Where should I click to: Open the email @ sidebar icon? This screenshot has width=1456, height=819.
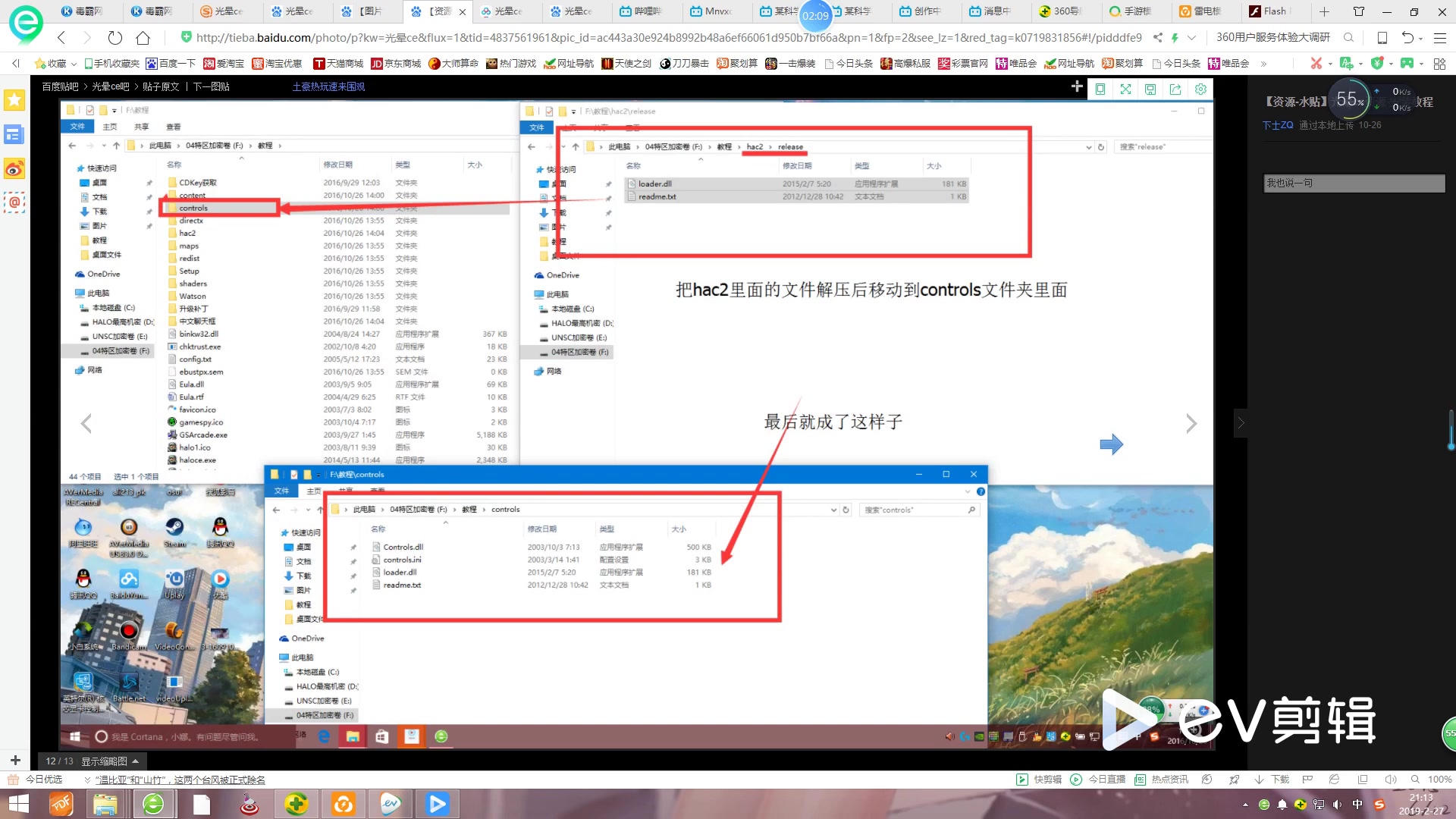[x=14, y=202]
